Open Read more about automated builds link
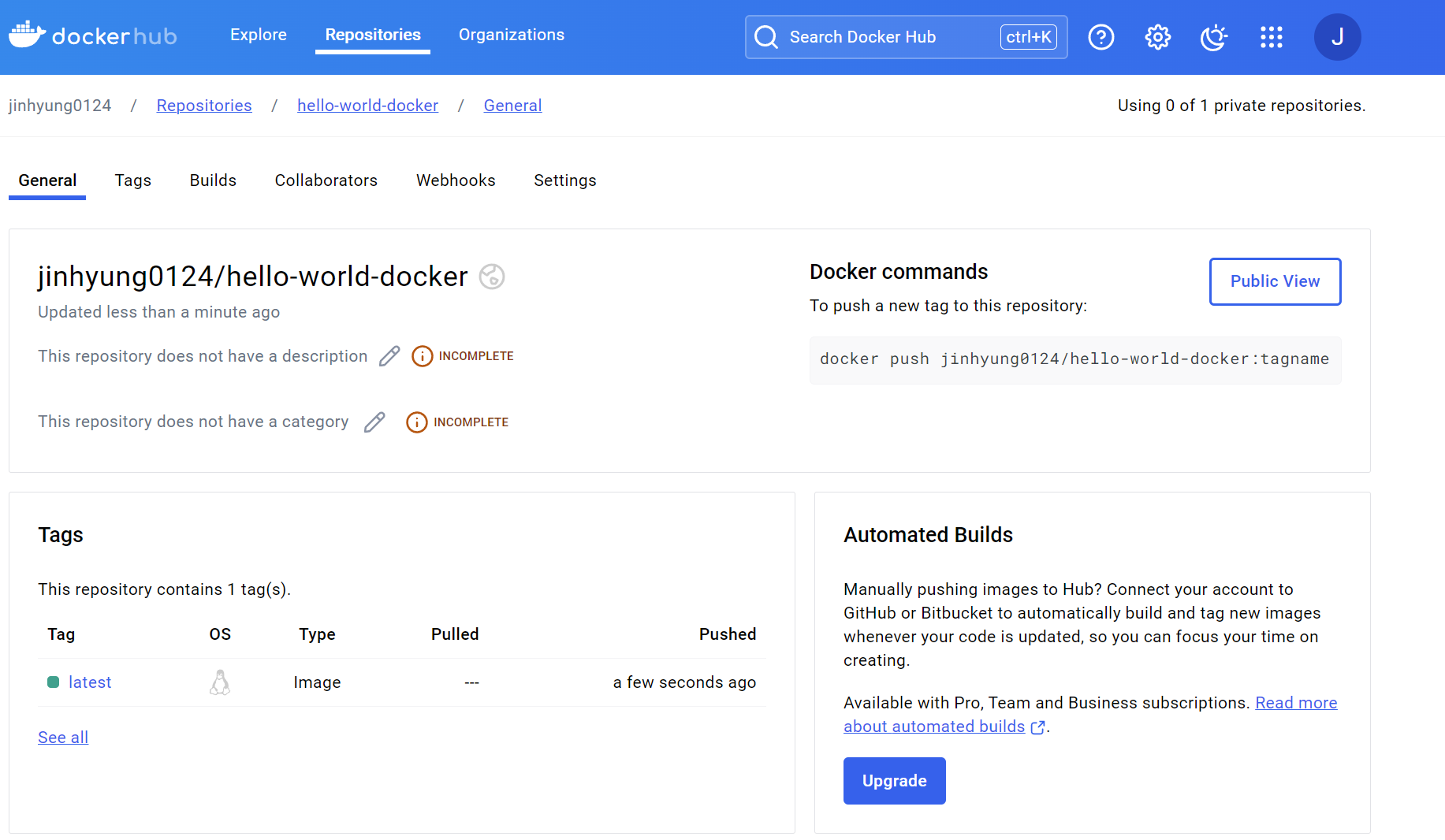This screenshot has width=1445, height=840. (1090, 715)
